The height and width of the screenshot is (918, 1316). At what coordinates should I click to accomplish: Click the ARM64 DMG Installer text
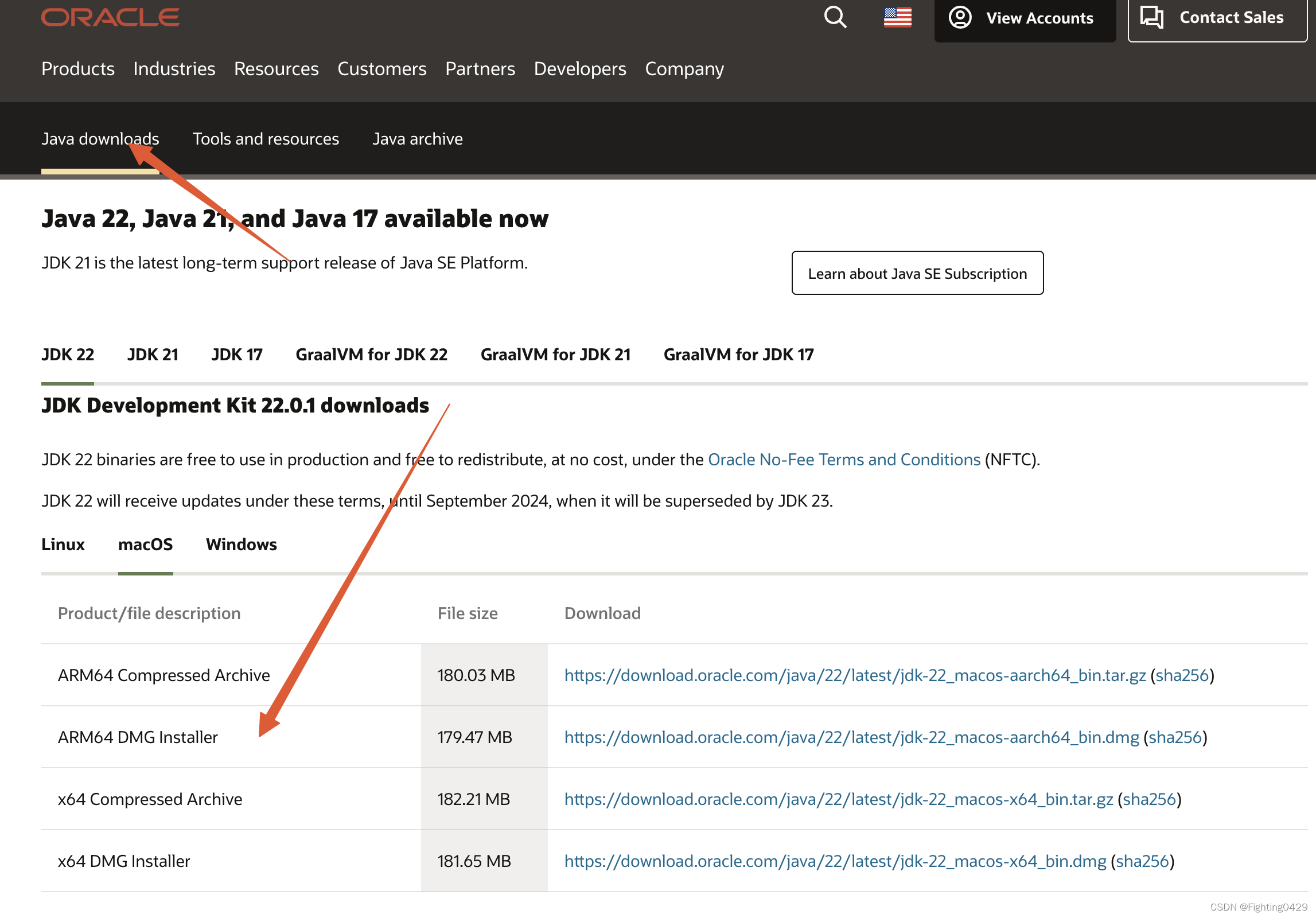[x=138, y=737]
